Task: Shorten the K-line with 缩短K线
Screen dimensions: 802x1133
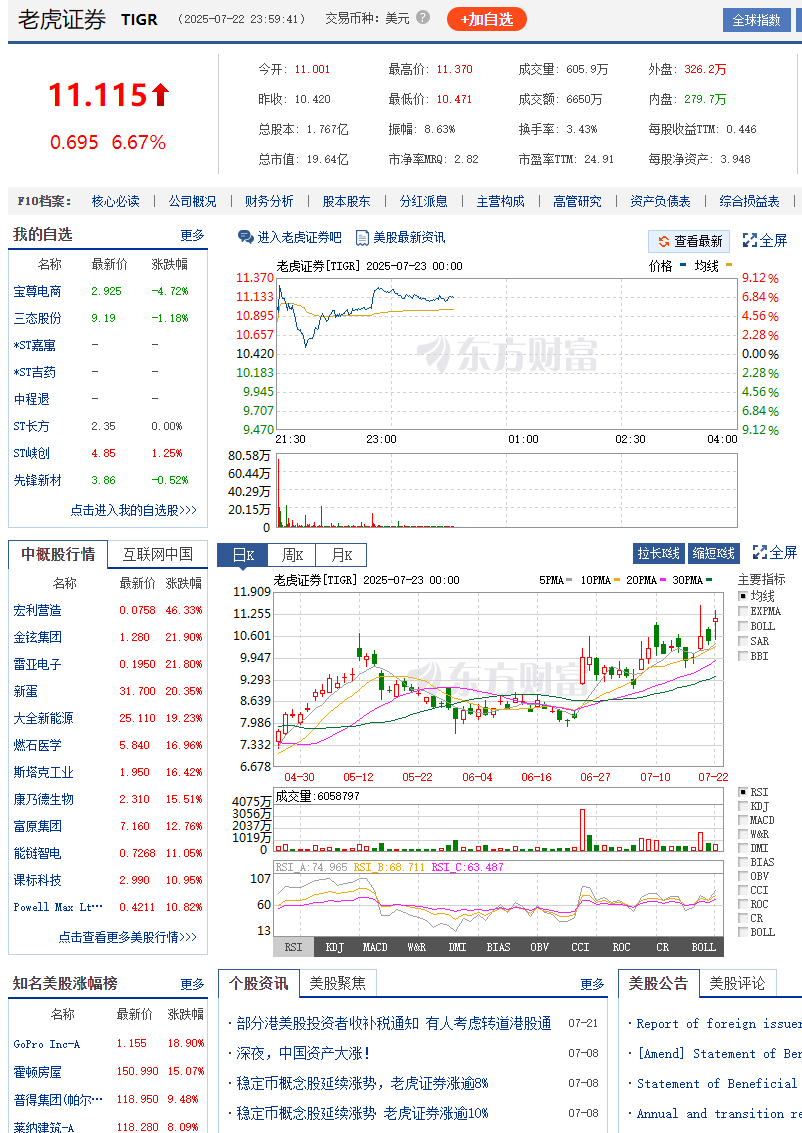Action: click(714, 553)
